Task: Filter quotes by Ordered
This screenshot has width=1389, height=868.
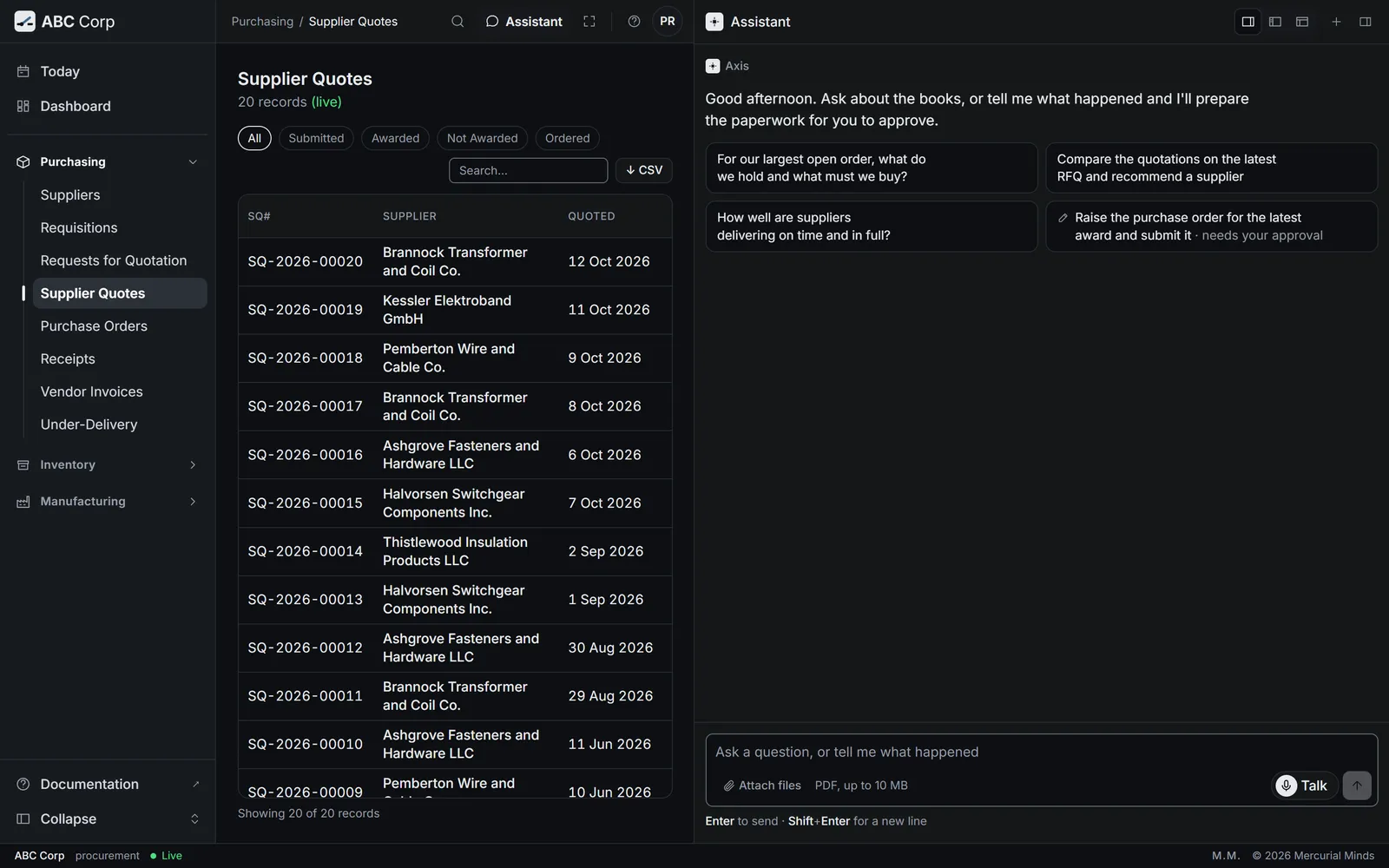Action: point(567,138)
